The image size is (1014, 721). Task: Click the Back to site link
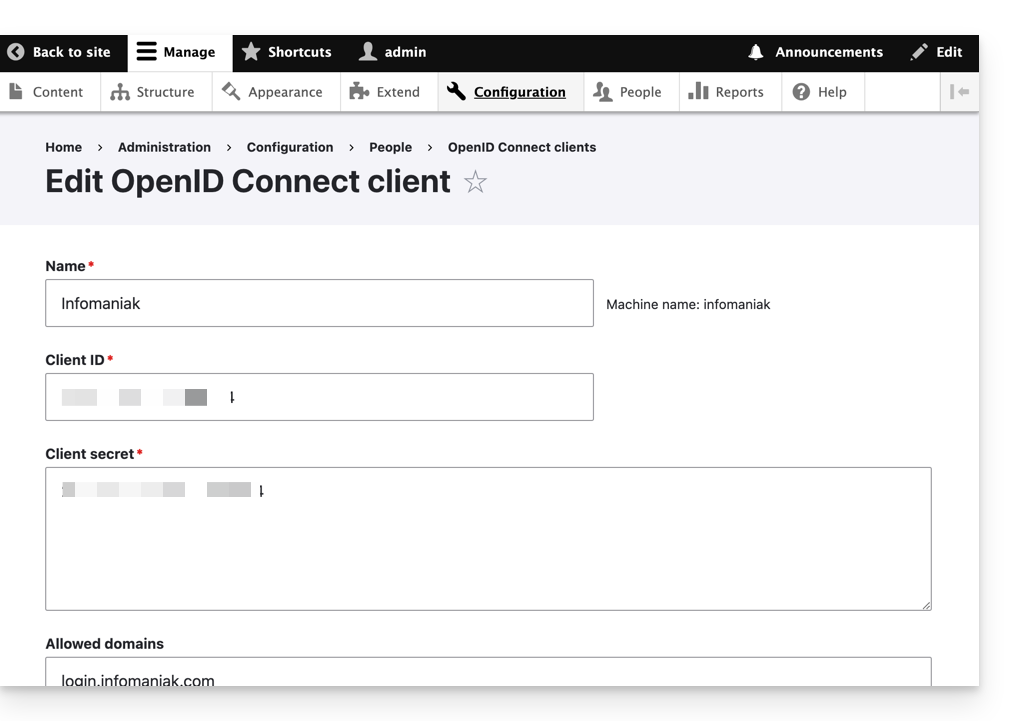tap(63, 52)
